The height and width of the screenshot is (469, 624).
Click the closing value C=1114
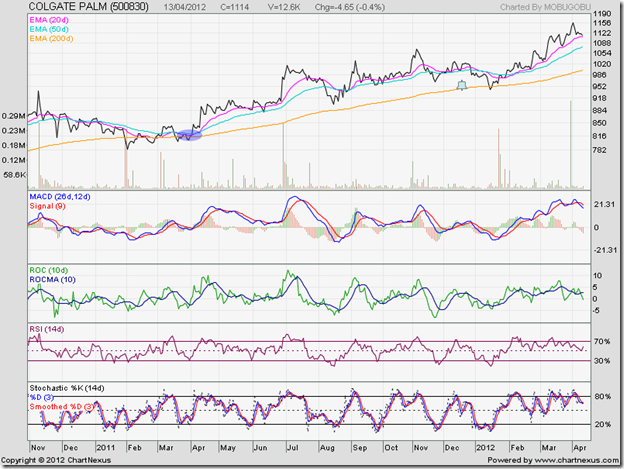pyautogui.click(x=235, y=7)
